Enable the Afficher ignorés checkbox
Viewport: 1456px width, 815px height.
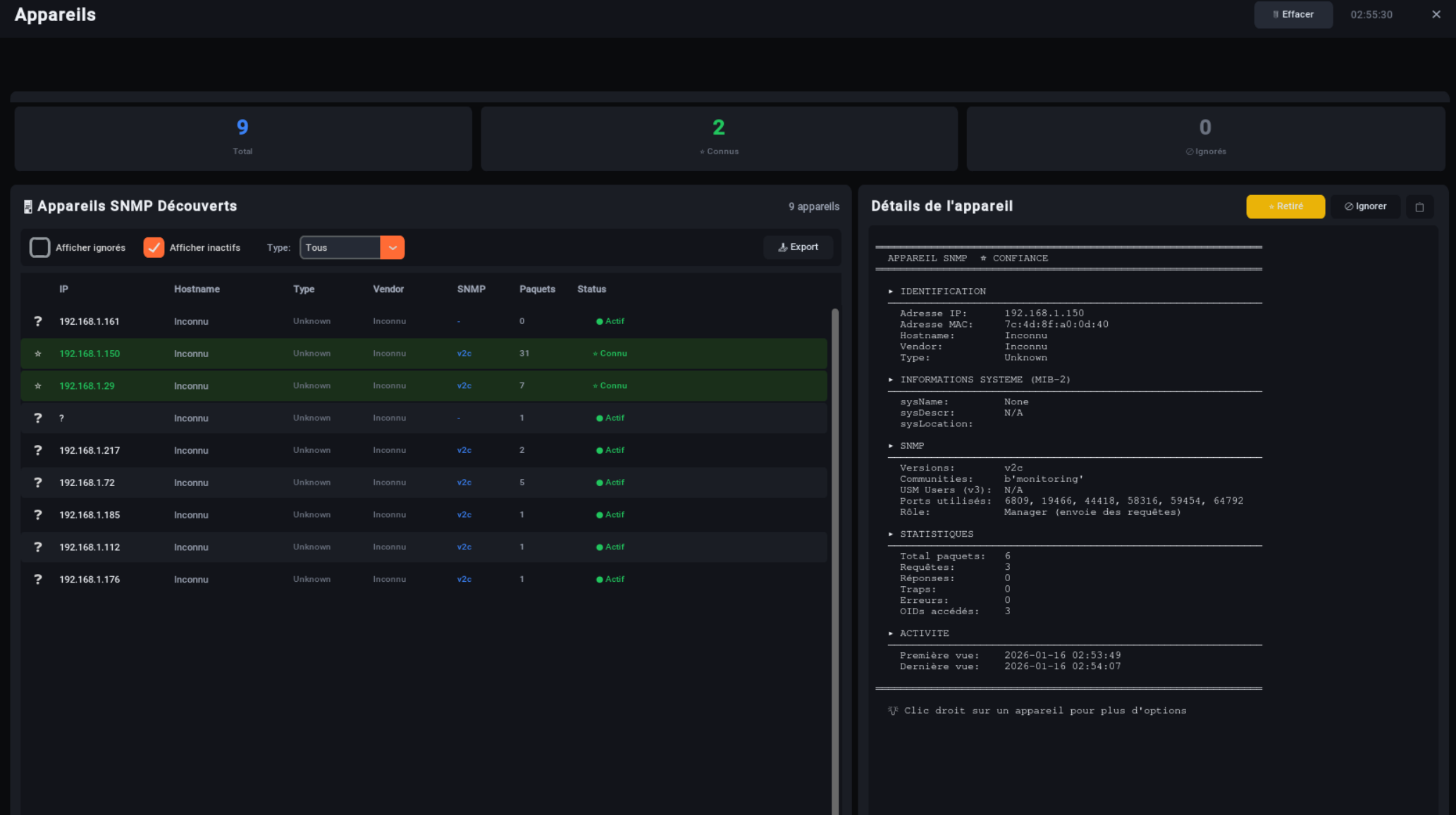pos(39,247)
